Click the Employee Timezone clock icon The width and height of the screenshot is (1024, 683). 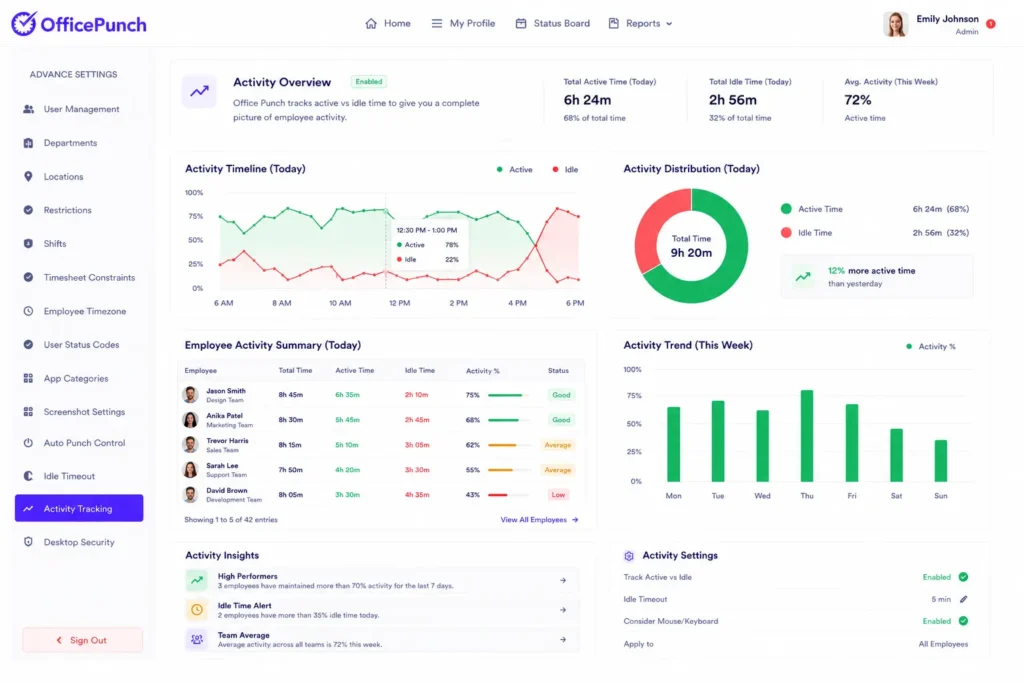28,311
